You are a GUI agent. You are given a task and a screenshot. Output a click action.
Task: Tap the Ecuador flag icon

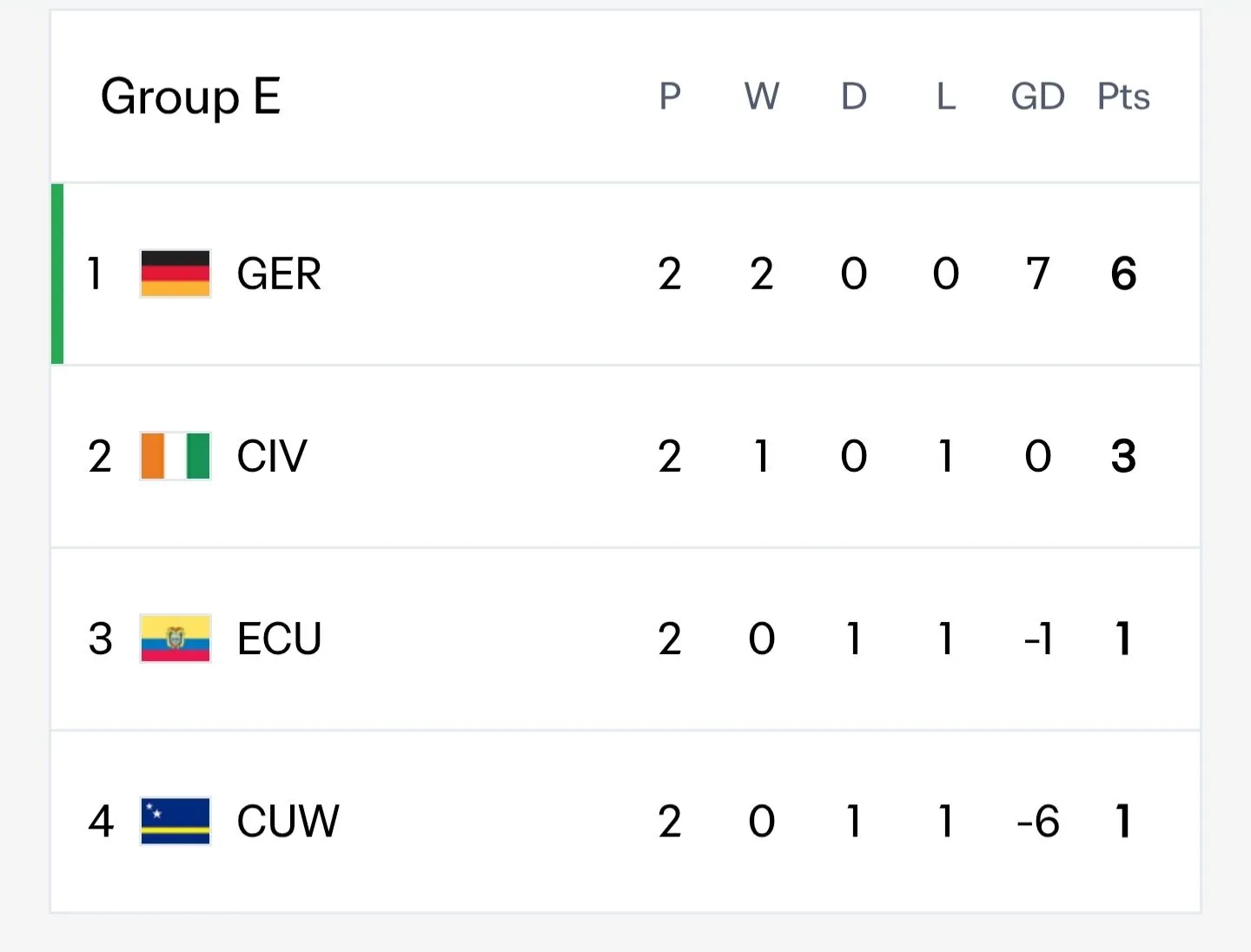coord(175,638)
